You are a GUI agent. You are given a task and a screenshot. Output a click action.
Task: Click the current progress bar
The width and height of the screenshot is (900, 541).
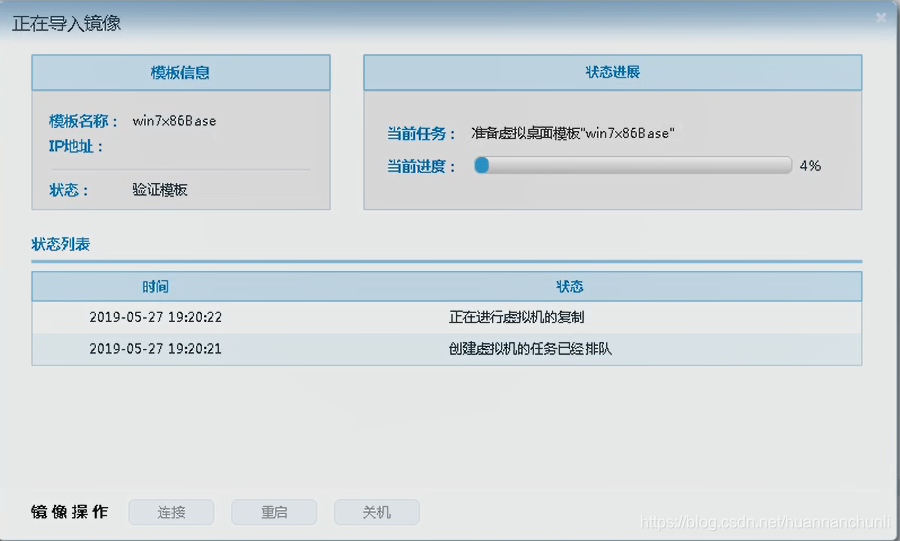pos(633,165)
